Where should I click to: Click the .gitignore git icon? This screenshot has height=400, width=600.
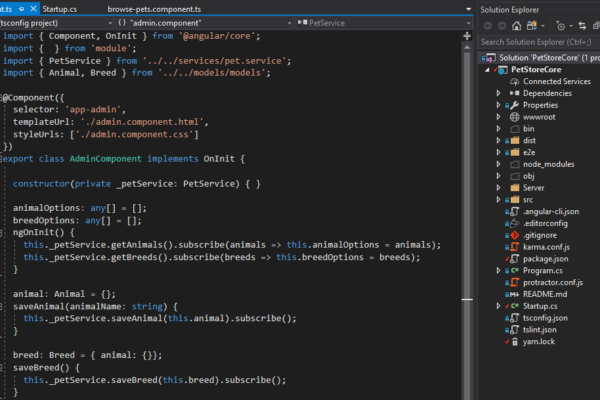[515, 235]
